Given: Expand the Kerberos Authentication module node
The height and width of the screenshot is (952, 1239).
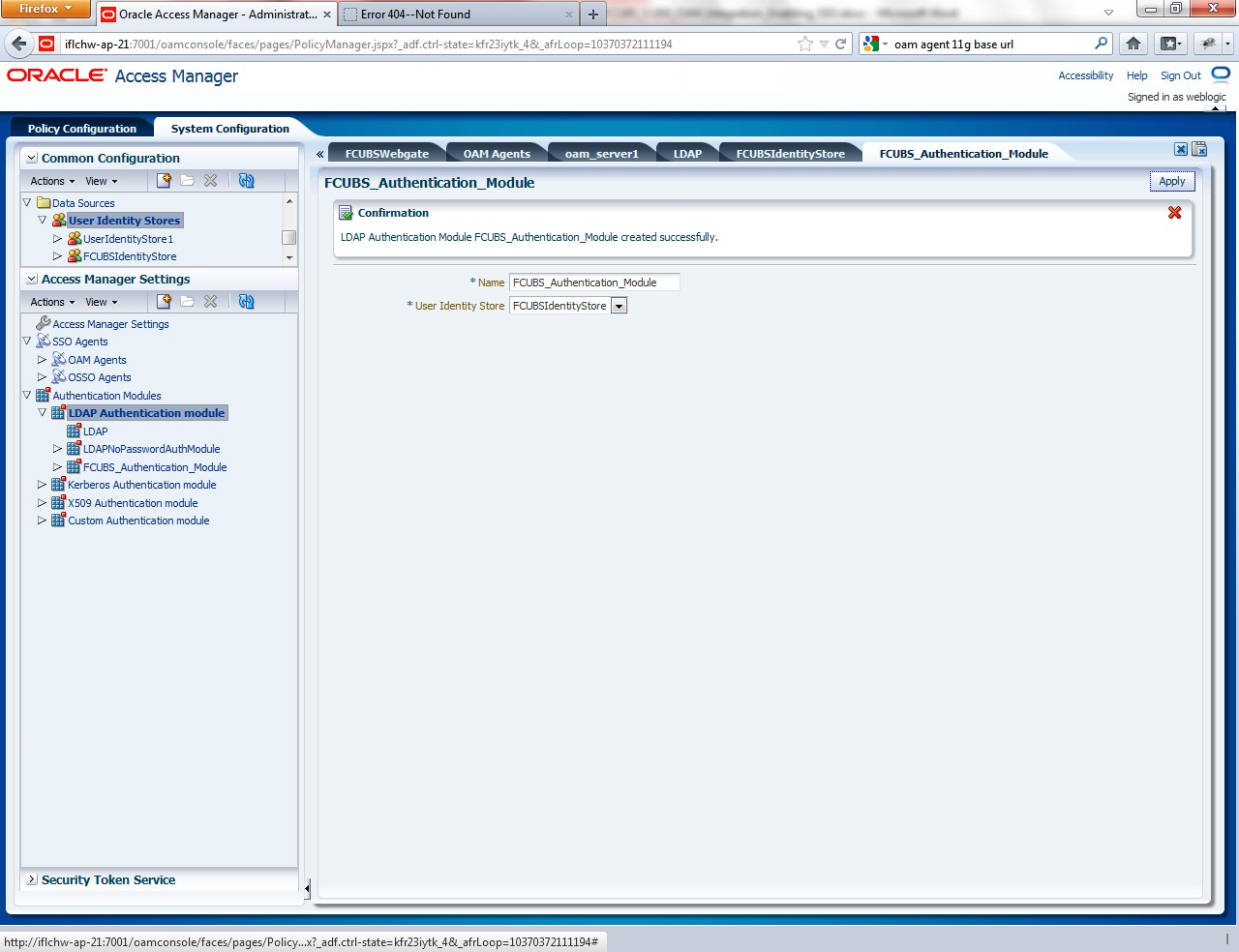Looking at the screenshot, I should click(42, 485).
